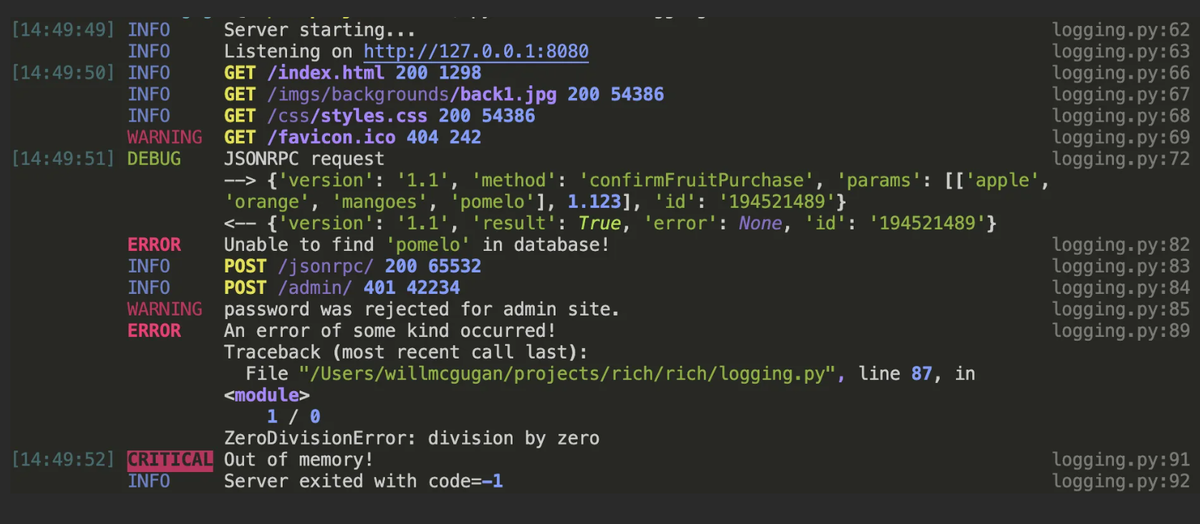
Task: Click the 'POST /jsonrpc/ 200 65532' line
Action: click(x=353, y=266)
